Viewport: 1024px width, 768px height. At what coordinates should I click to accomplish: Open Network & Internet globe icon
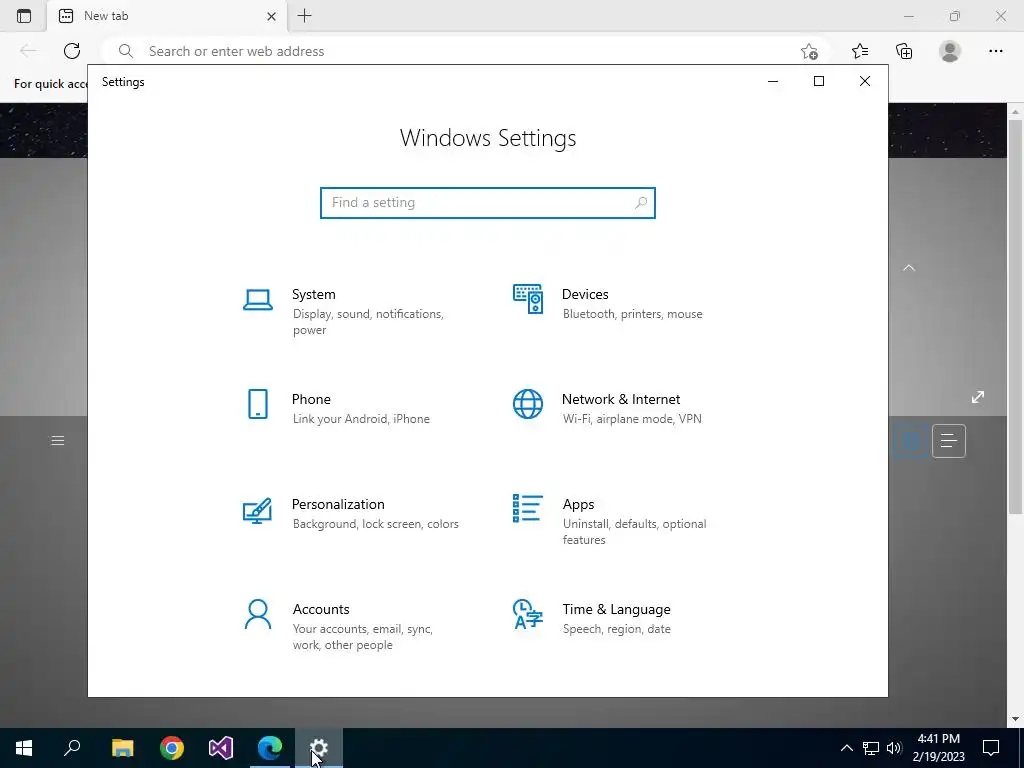point(528,404)
